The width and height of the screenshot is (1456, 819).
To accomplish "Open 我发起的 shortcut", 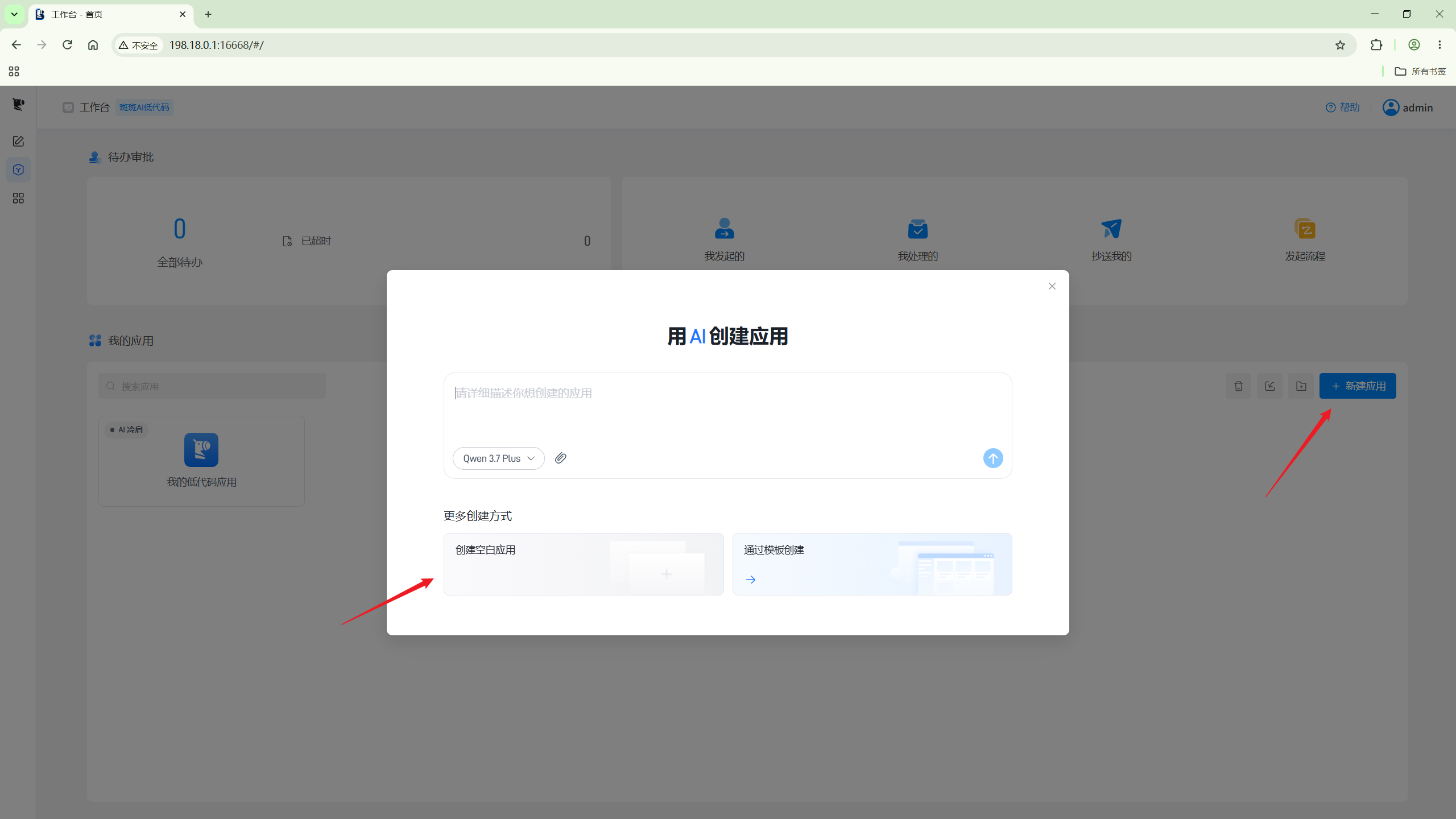I will point(724,239).
